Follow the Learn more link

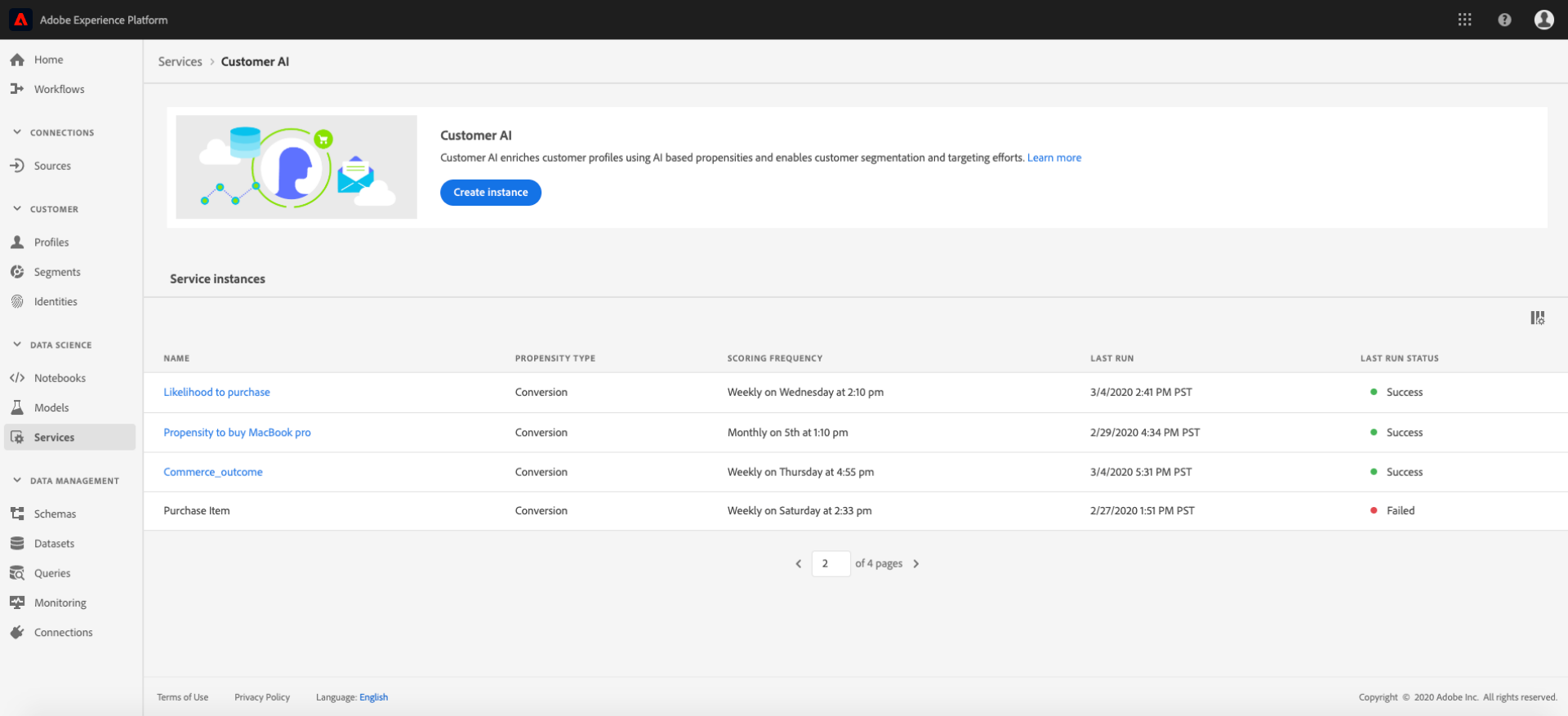pos(1054,158)
